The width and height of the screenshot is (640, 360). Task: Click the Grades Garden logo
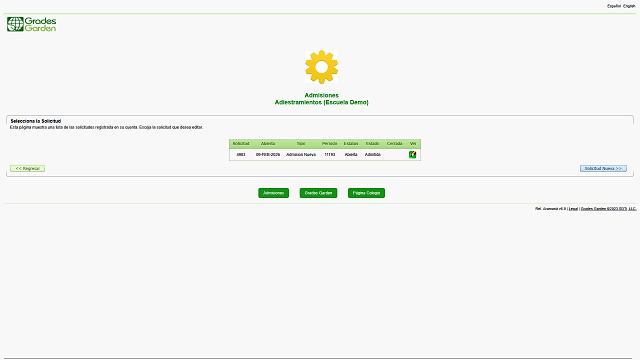(31, 24)
